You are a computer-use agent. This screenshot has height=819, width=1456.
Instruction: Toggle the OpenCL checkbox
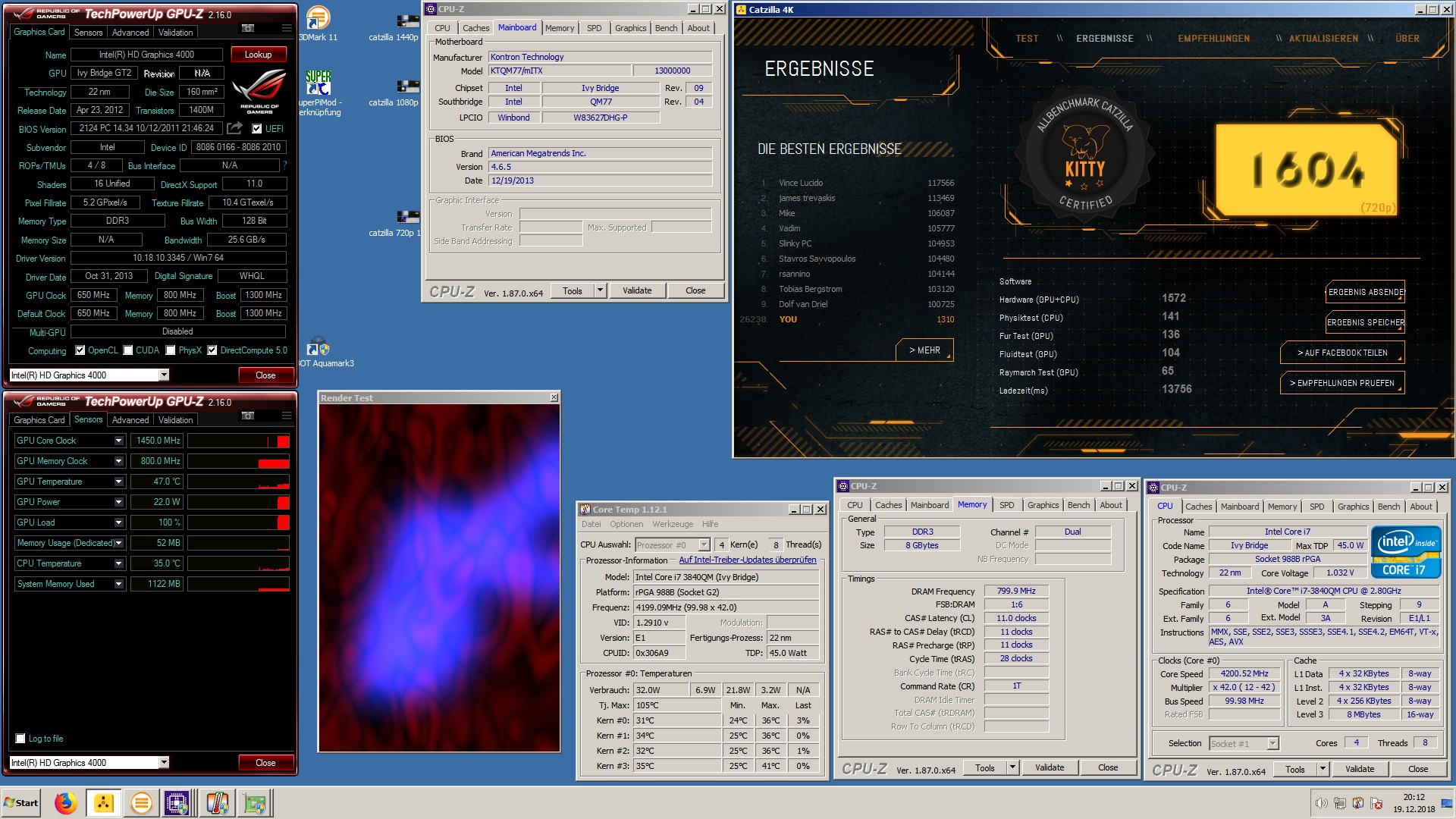coord(80,350)
